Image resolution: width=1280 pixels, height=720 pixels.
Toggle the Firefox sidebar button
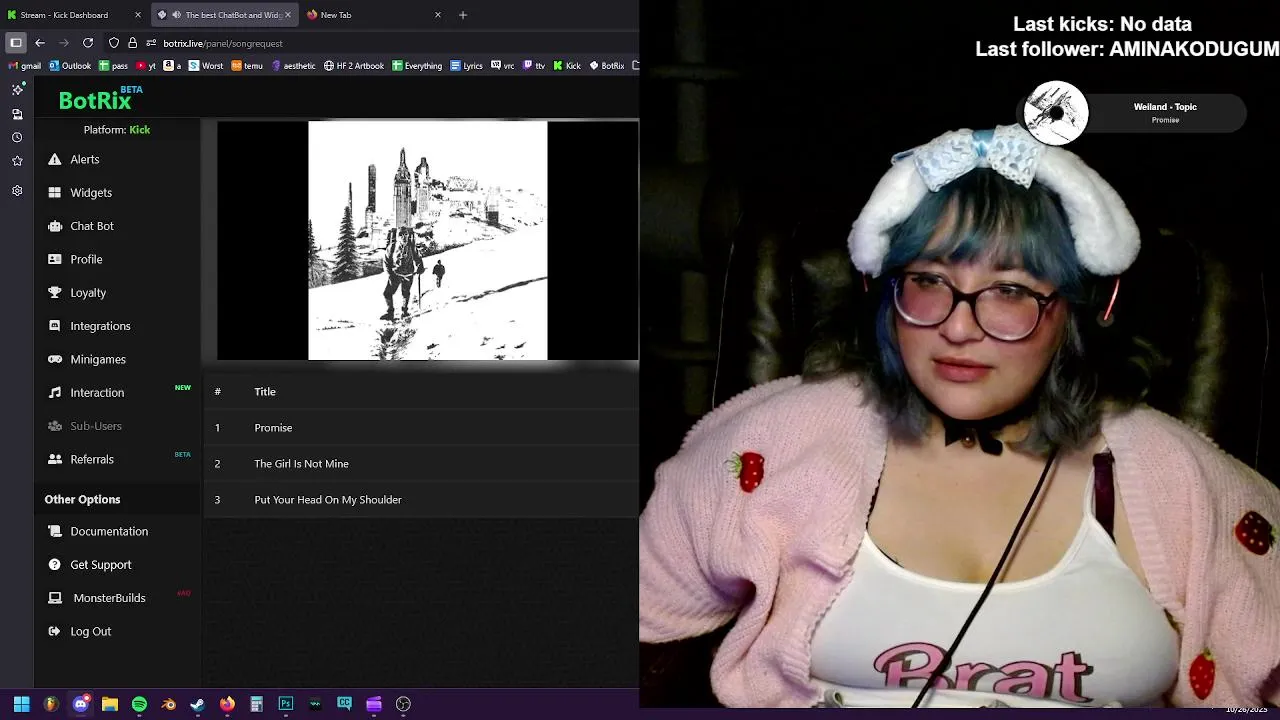[16, 43]
